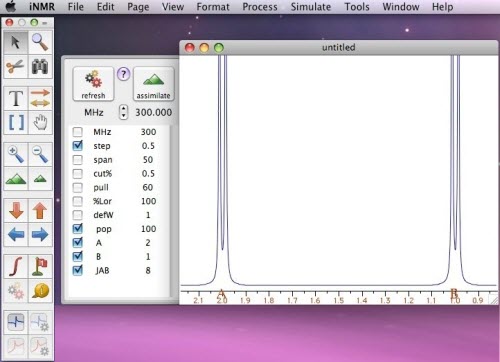This screenshot has width=500, height=362.
Task: Select the scissors cut tool
Action: (x=16, y=66)
